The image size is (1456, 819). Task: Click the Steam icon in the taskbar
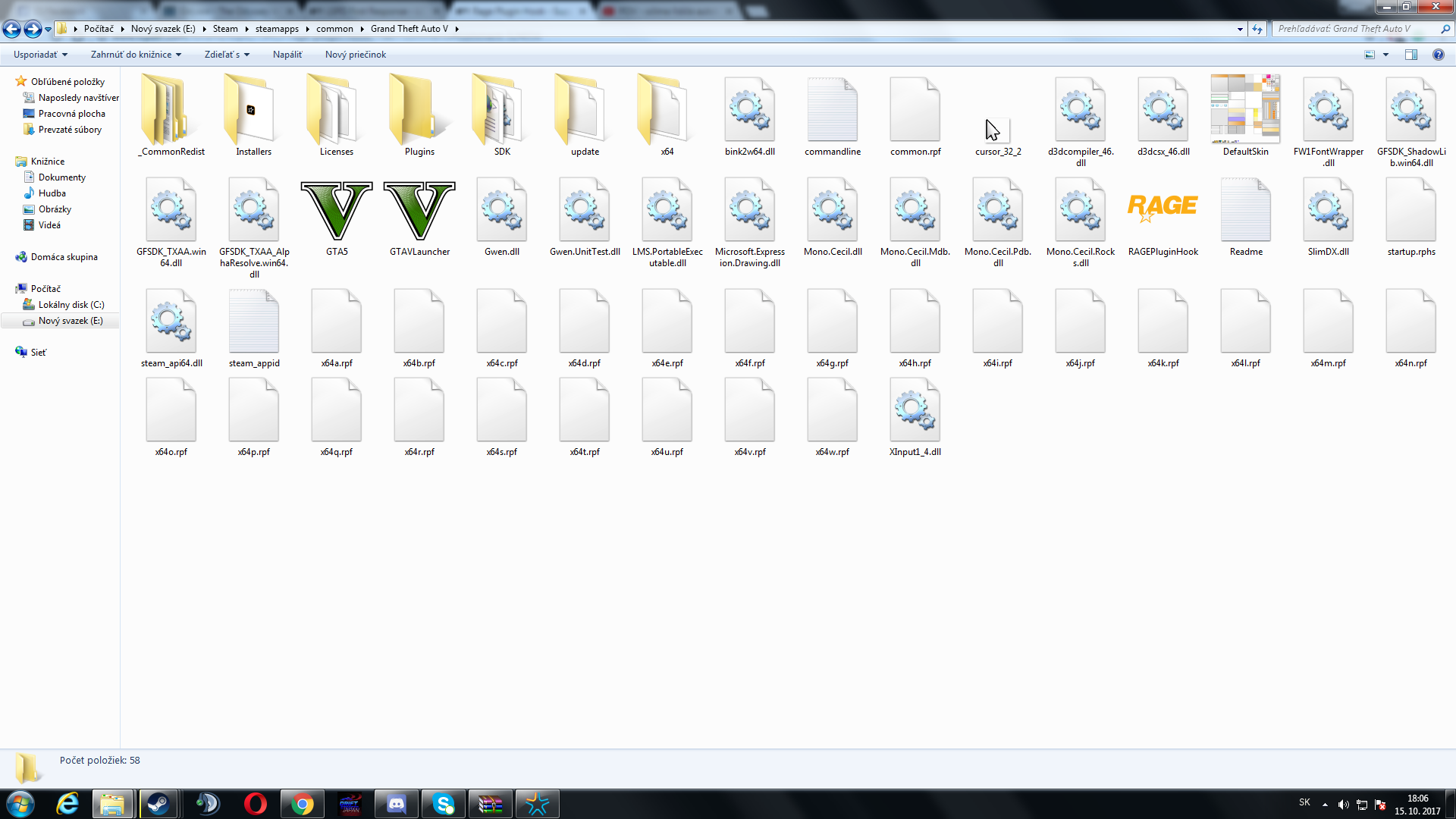pyautogui.click(x=158, y=804)
